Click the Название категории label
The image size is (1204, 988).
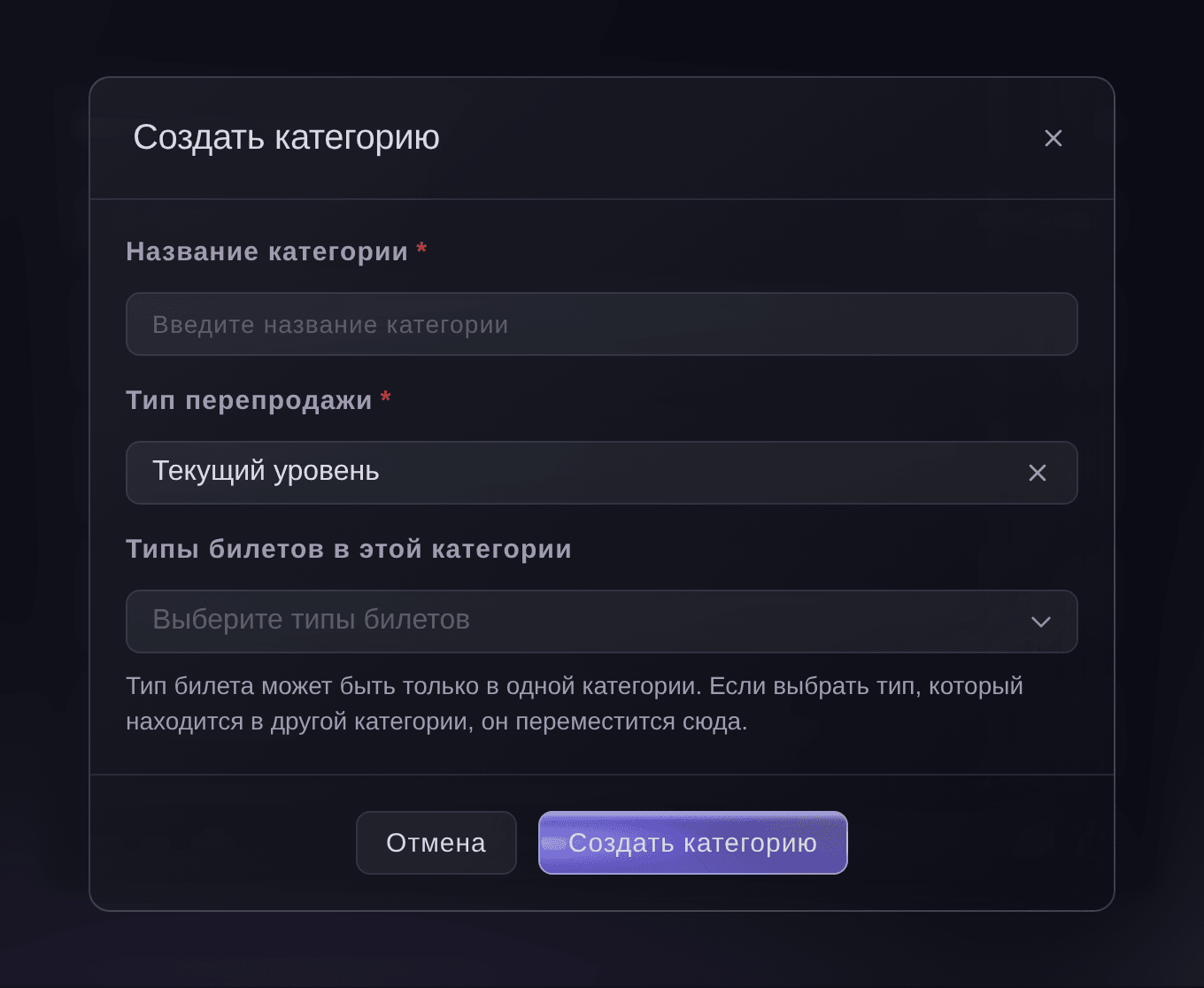coord(266,251)
